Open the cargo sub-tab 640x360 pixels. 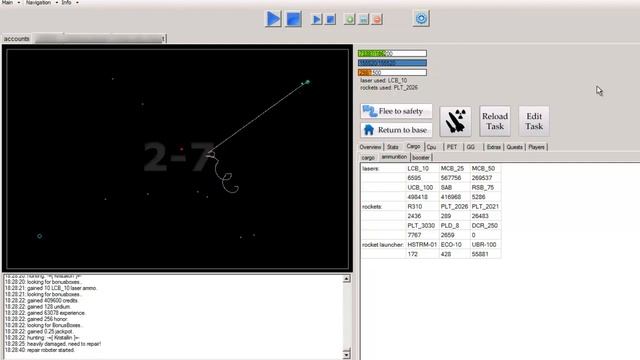(368, 158)
